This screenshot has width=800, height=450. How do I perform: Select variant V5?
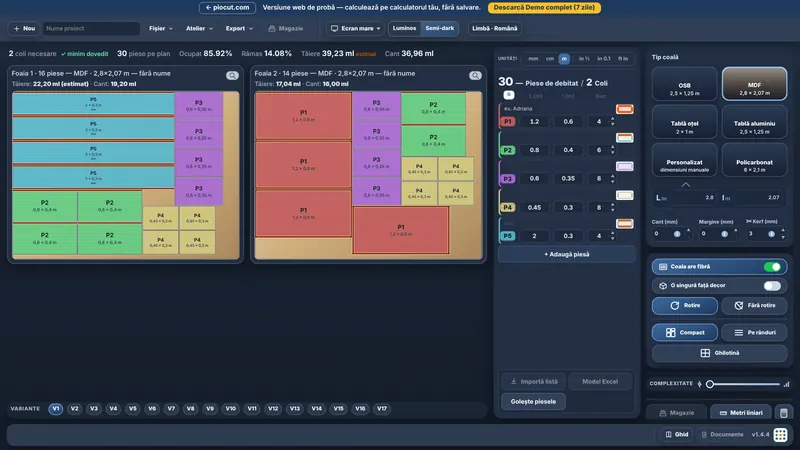pos(133,409)
